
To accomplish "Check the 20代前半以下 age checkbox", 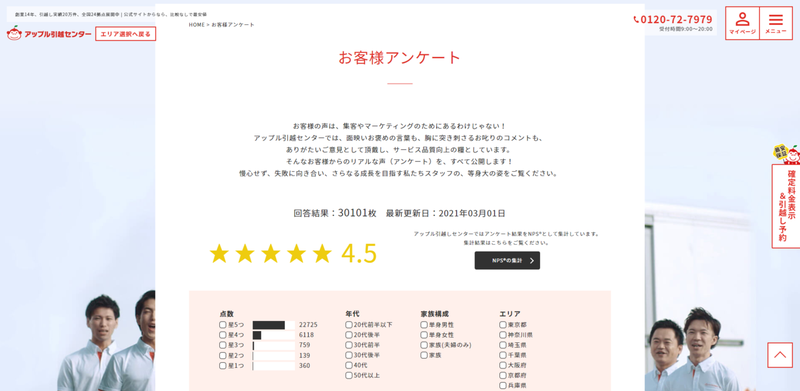I will click(349, 325).
